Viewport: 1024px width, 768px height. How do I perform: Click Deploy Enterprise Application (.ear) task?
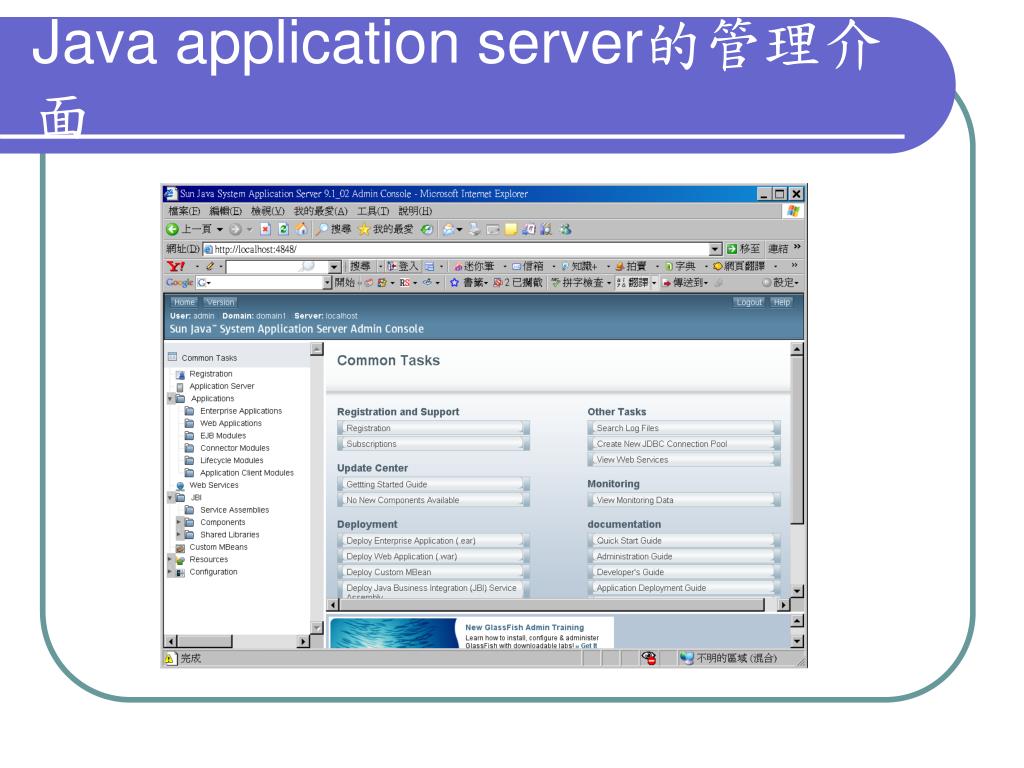point(434,541)
